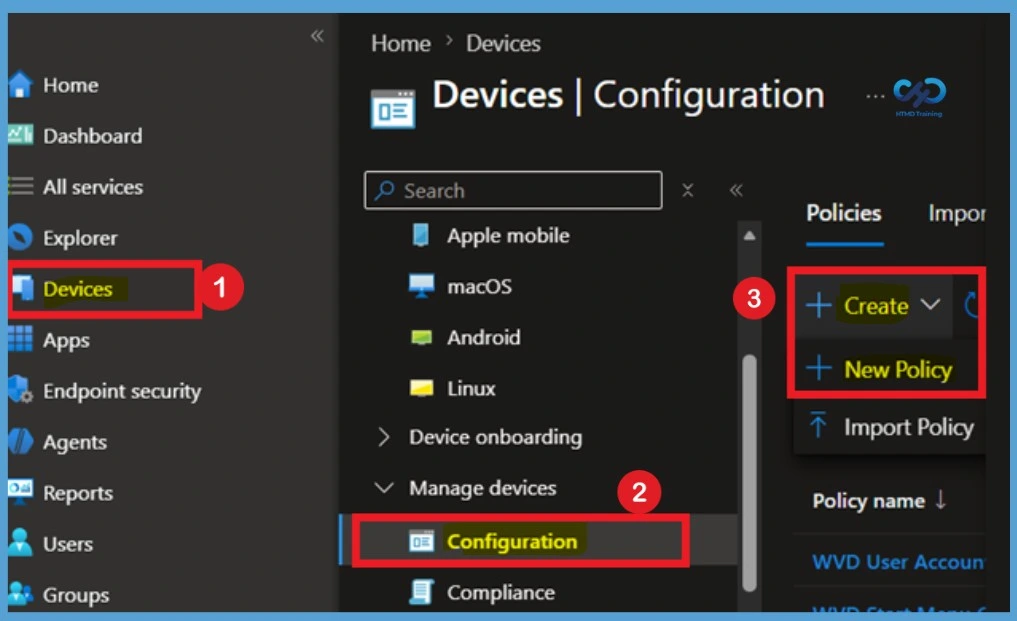Select the Android row text
Screen dimensions: 1017x621
click(x=483, y=337)
